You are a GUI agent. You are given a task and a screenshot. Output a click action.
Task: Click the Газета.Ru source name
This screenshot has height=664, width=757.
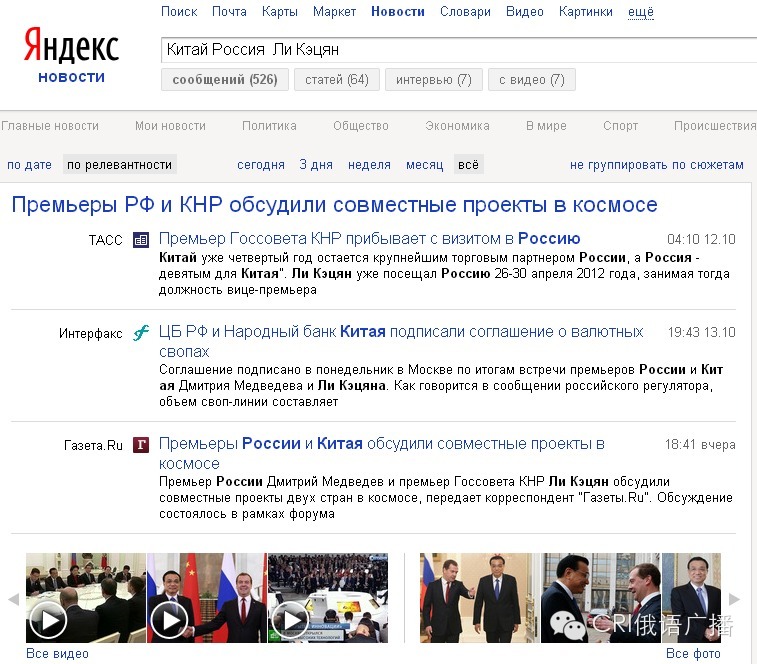coord(93,445)
